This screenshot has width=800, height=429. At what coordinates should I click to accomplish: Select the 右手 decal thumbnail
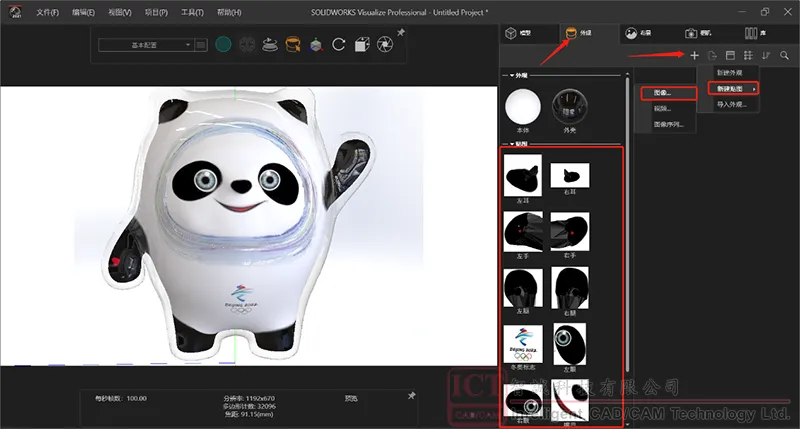(570, 232)
